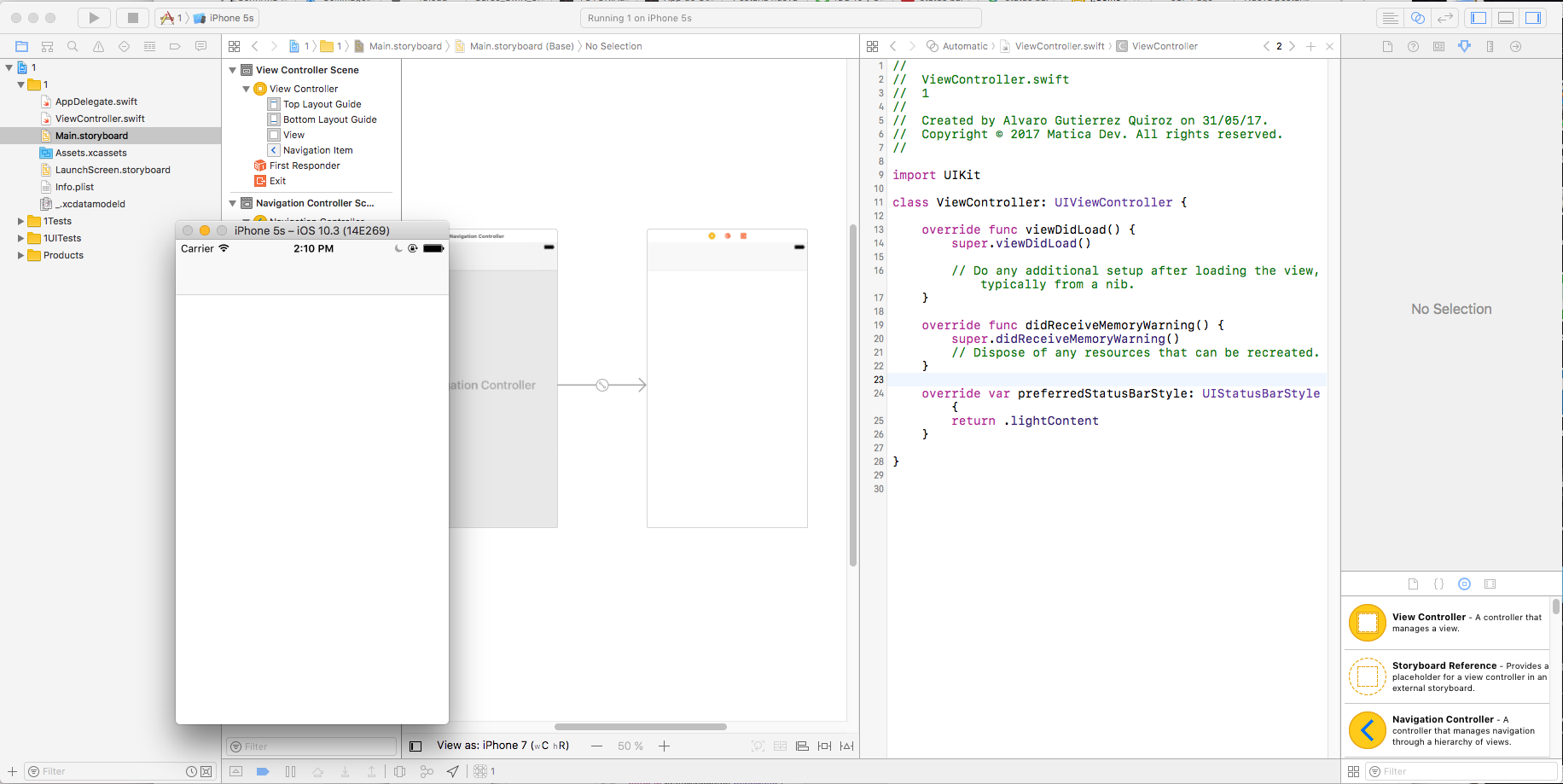The image size is (1563, 784).
Task: Switch to the Assistant editor
Action: [x=1418, y=18]
